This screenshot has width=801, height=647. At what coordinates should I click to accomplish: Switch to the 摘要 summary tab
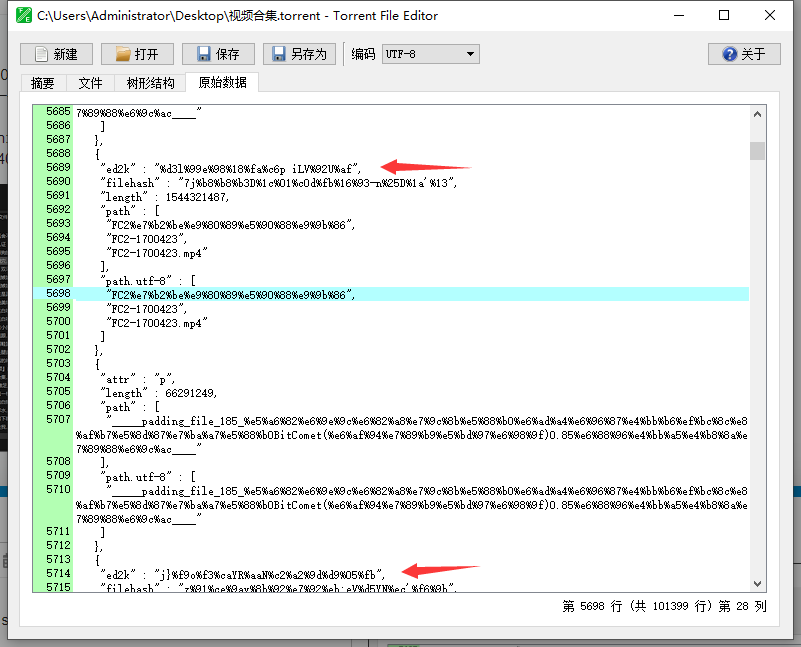[x=43, y=83]
